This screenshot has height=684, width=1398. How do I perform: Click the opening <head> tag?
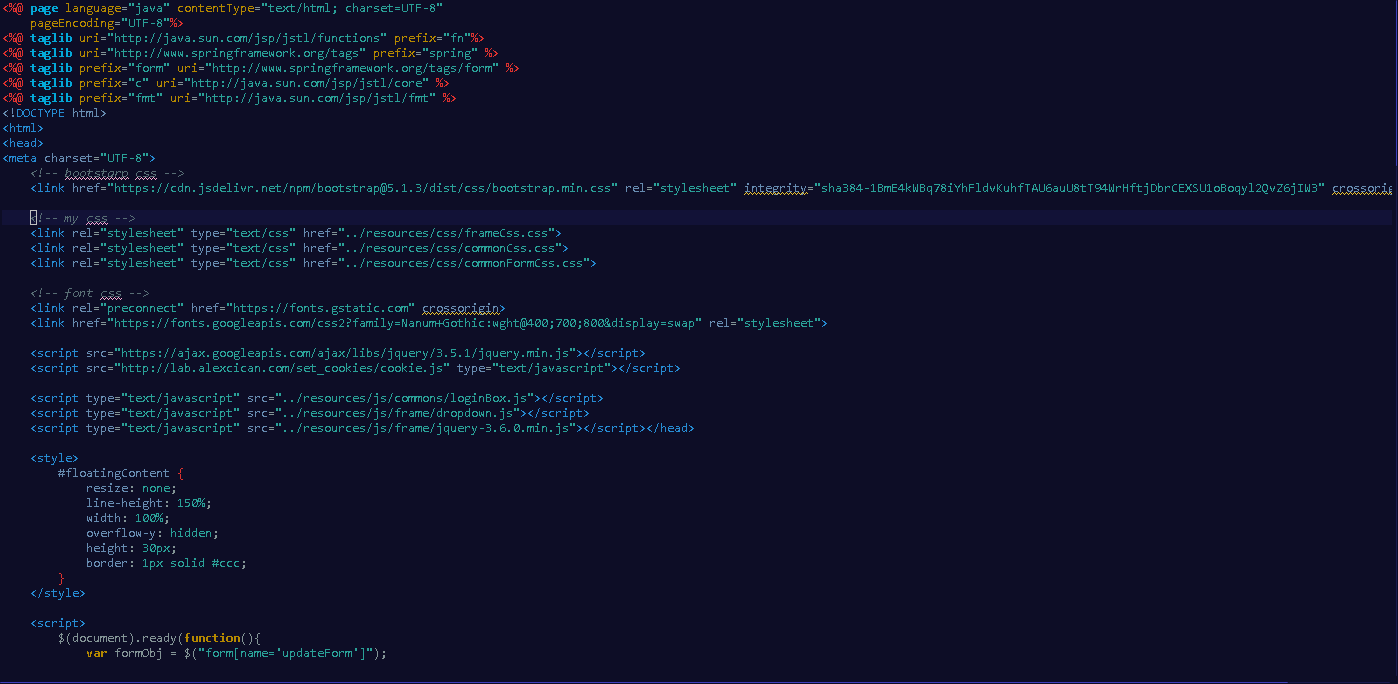click(x=23, y=143)
